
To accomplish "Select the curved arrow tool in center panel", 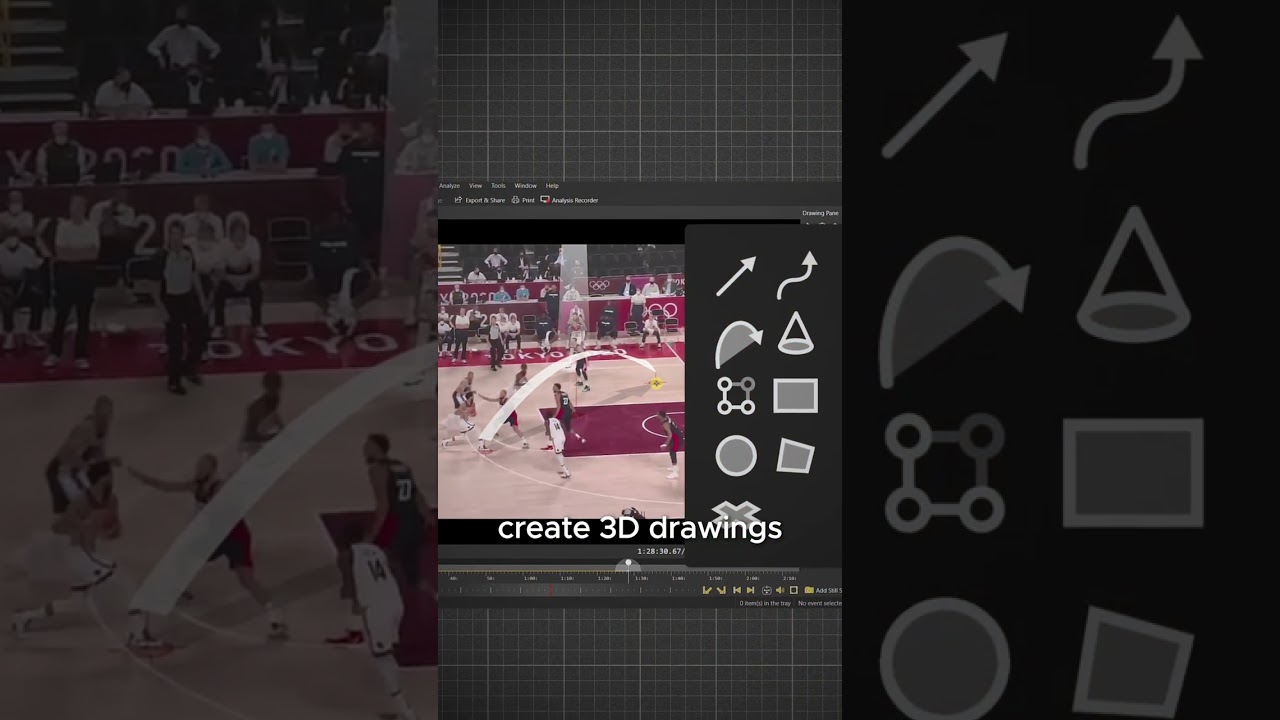I will 797,275.
